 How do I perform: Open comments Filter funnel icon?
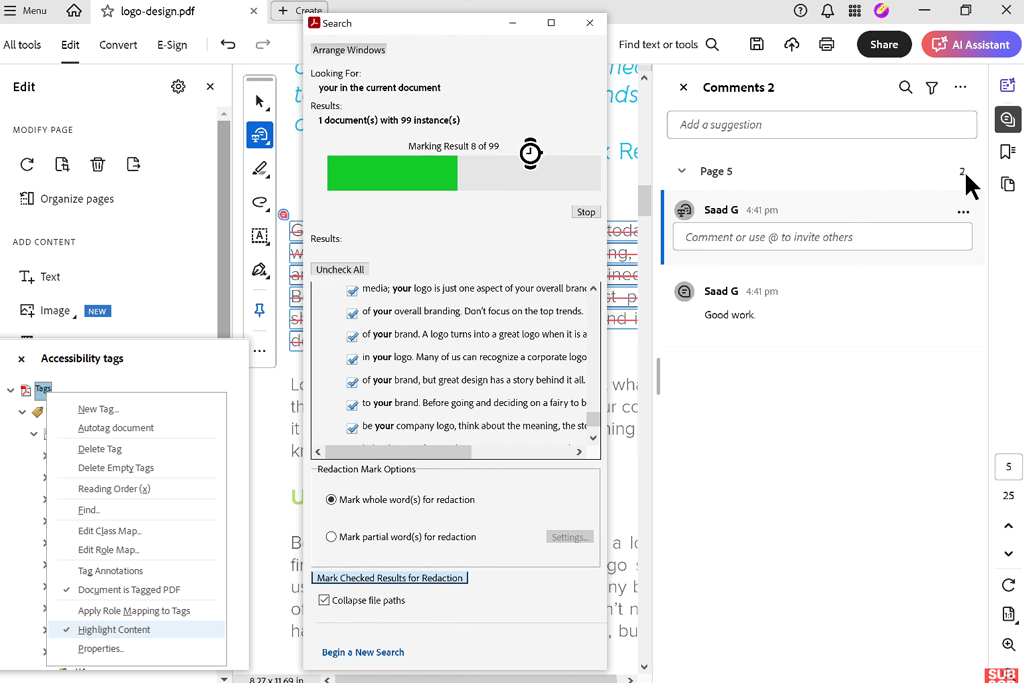click(932, 87)
